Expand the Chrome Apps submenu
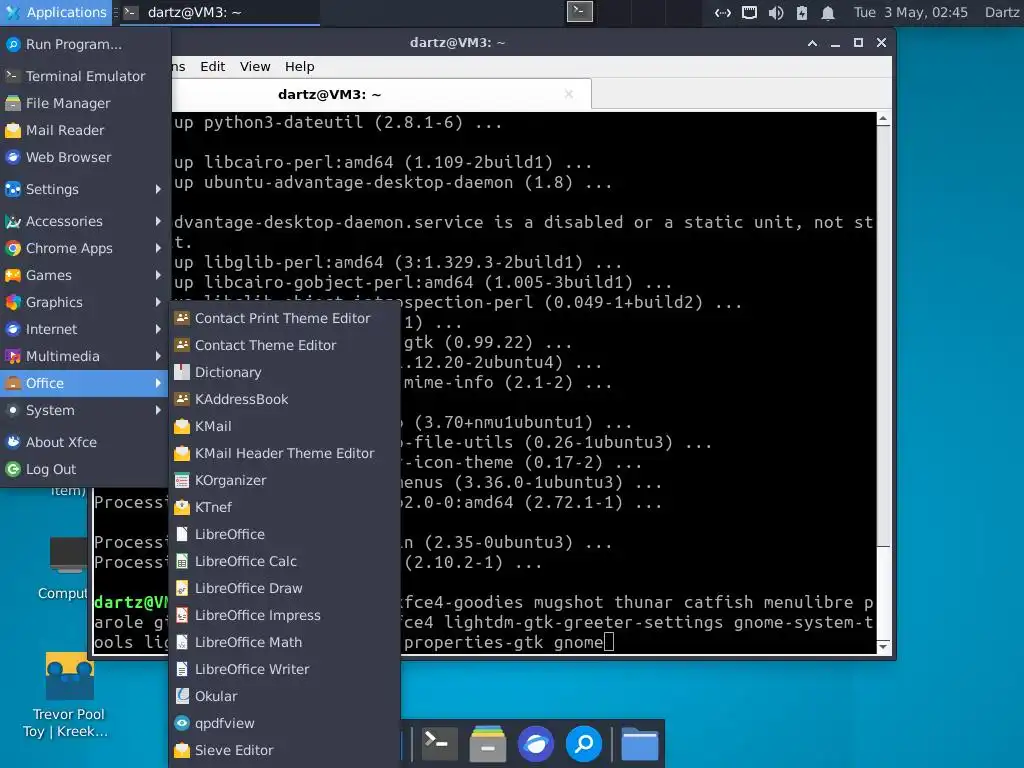Image resolution: width=1024 pixels, height=768 pixels. [x=85, y=248]
